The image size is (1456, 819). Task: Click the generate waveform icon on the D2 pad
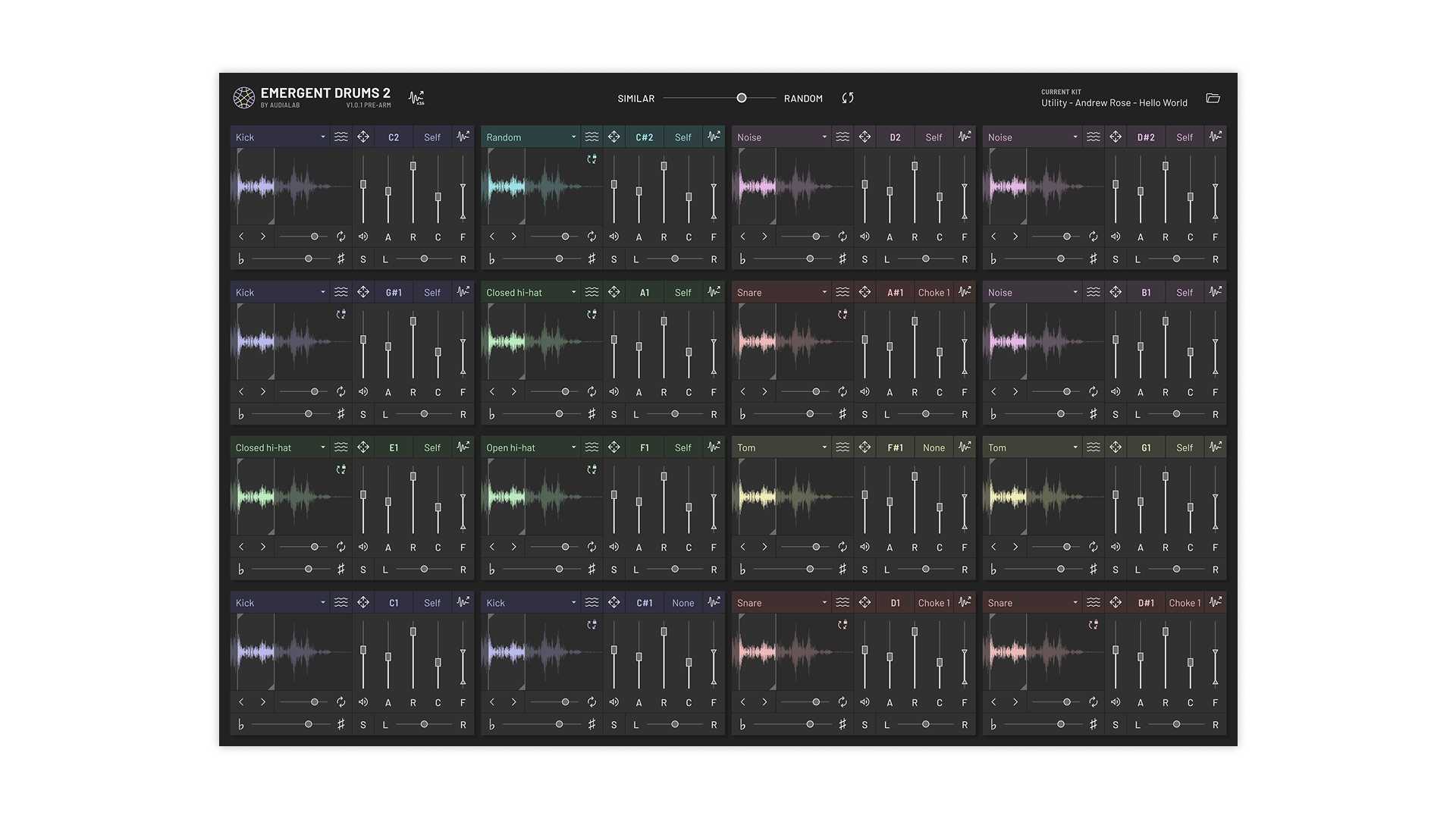965,137
